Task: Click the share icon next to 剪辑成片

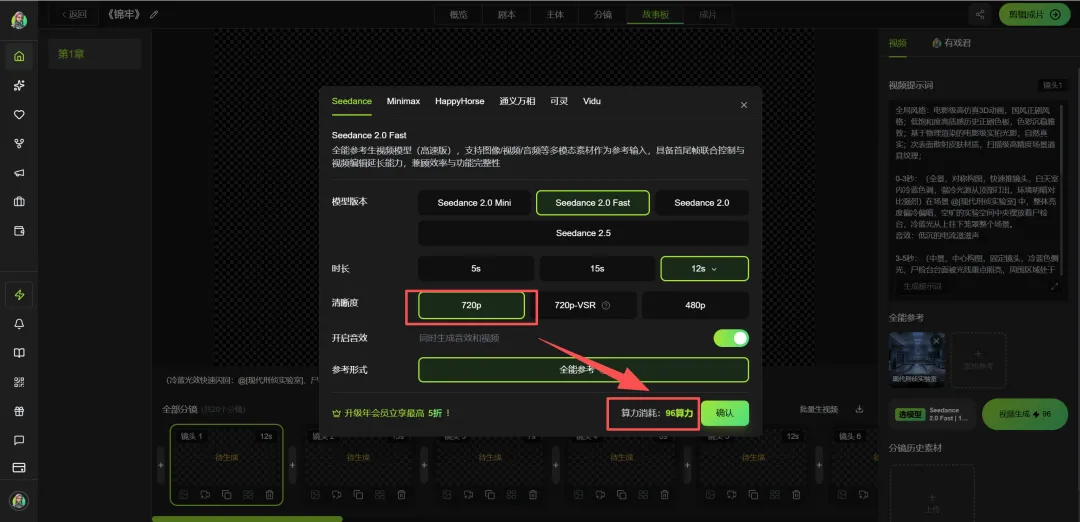Action: click(979, 14)
